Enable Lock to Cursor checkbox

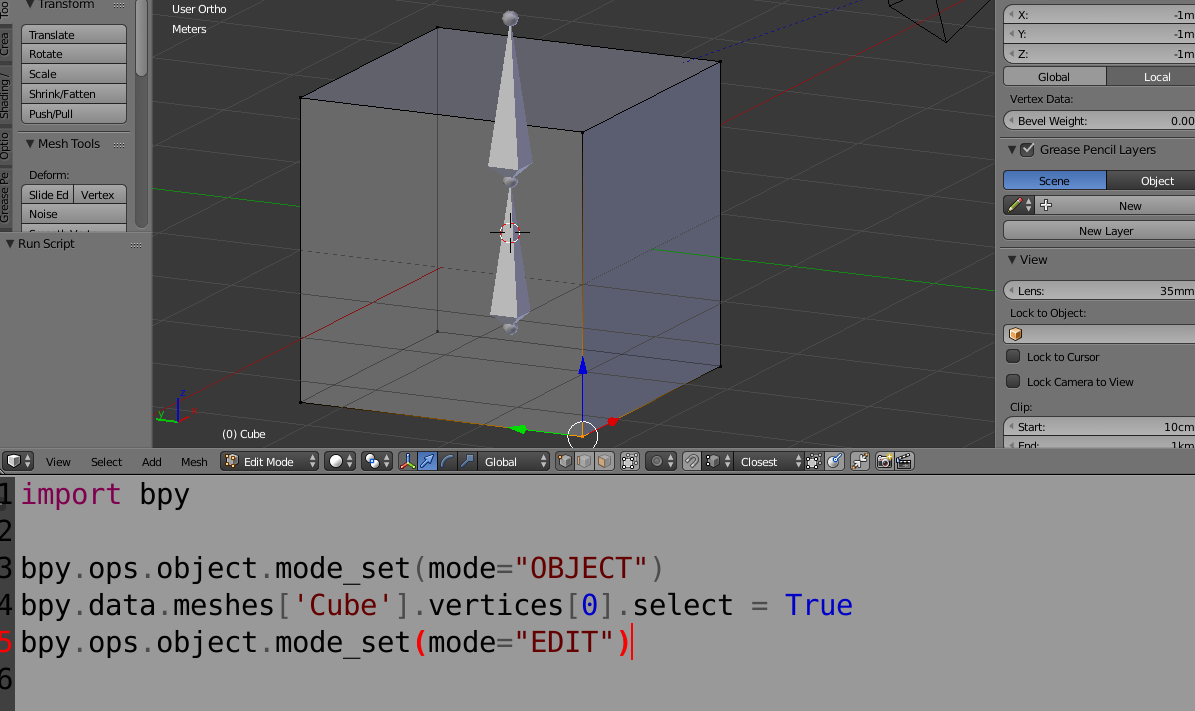tap(1014, 357)
